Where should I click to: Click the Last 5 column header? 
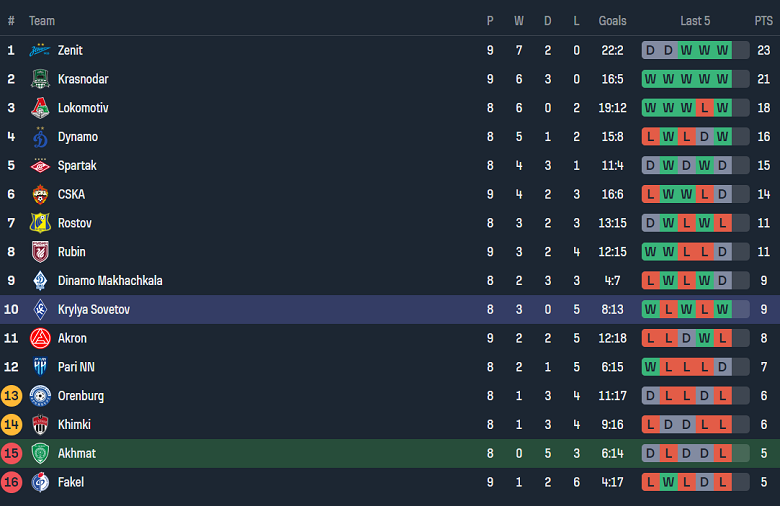point(695,21)
